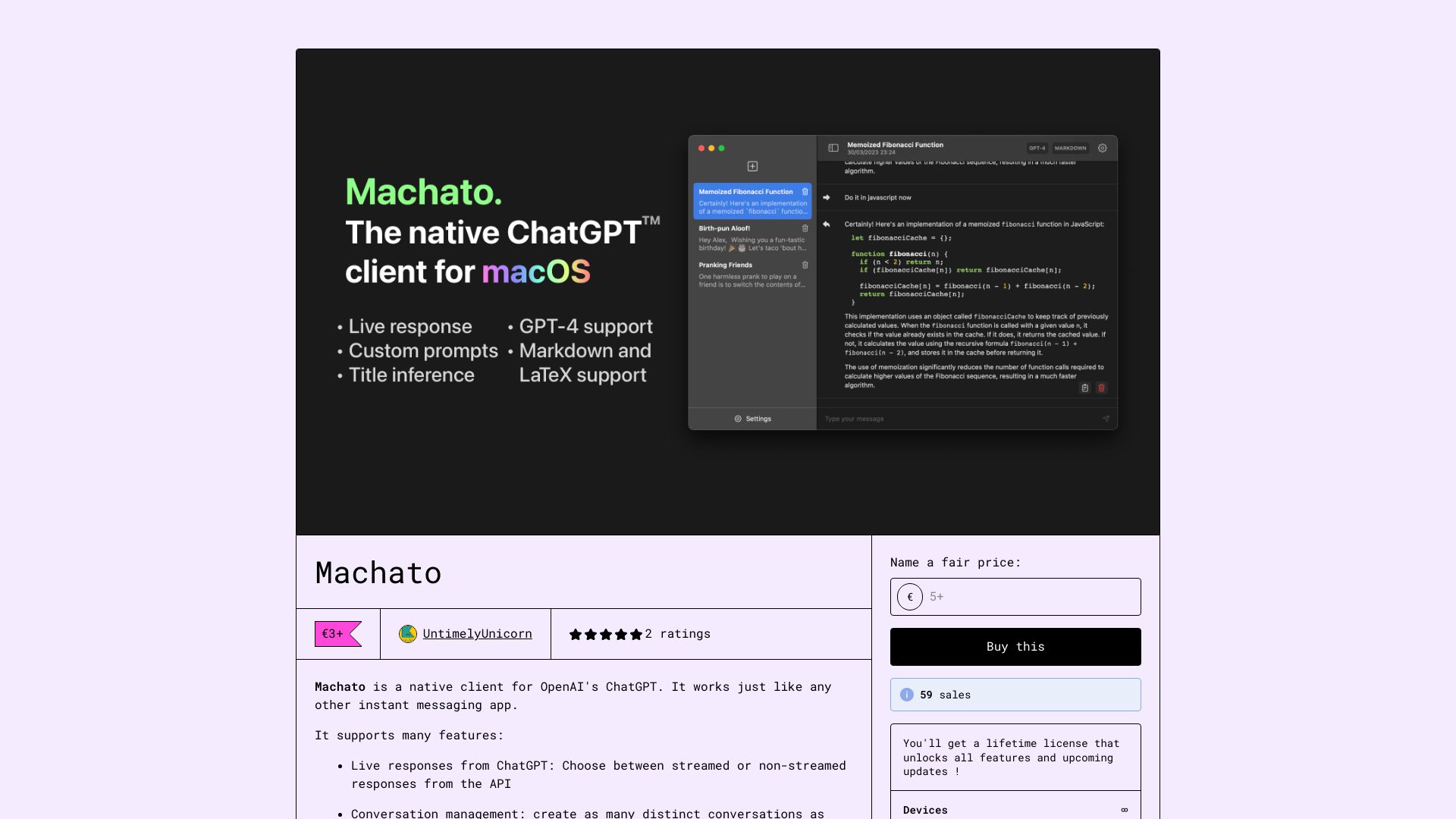This screenshot has height=819, width=1456.
Task: Click the €3+ price tag
Action: [x=337, y=634]
